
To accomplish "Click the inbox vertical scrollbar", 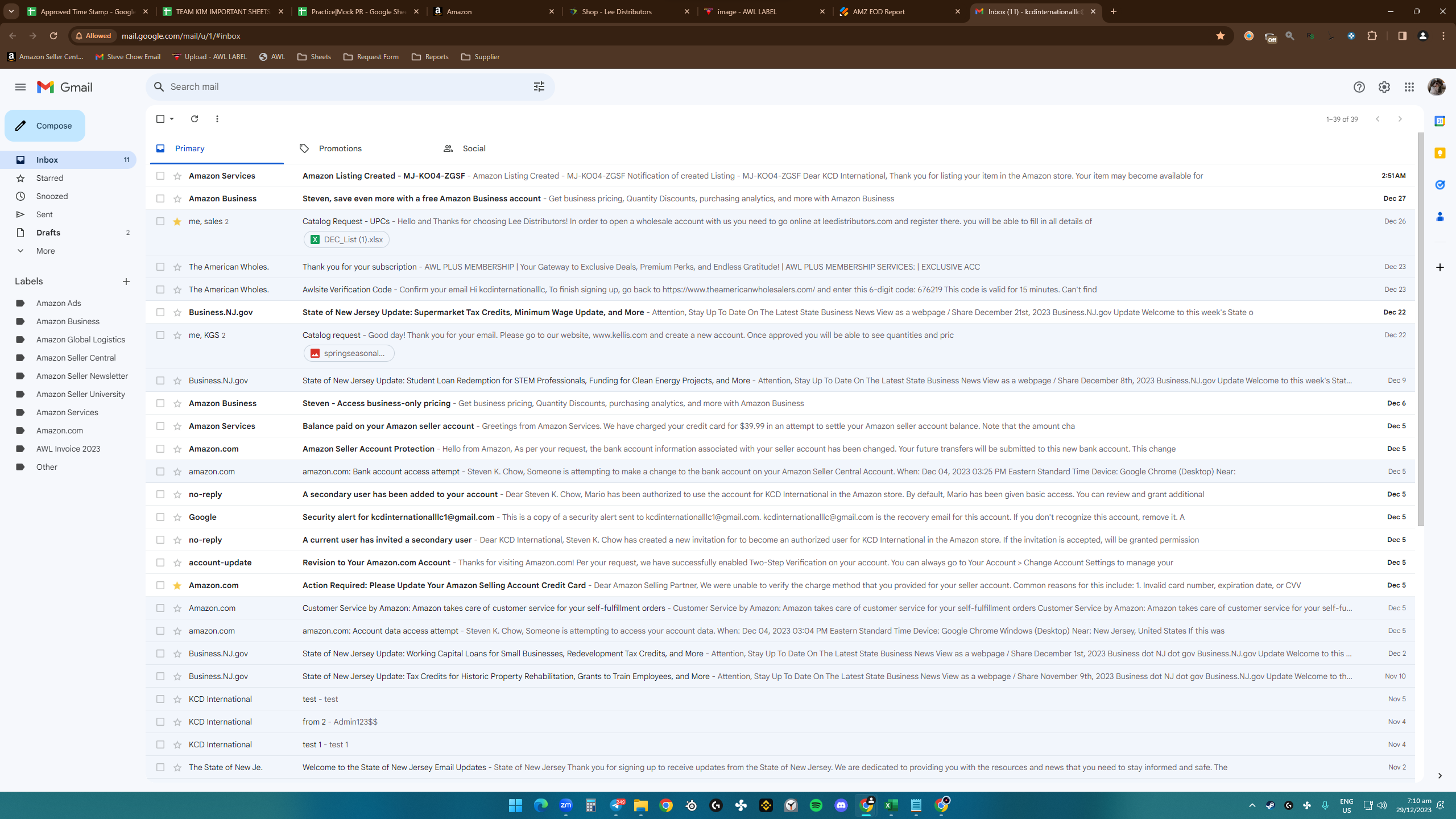I will coord(1420,330).
